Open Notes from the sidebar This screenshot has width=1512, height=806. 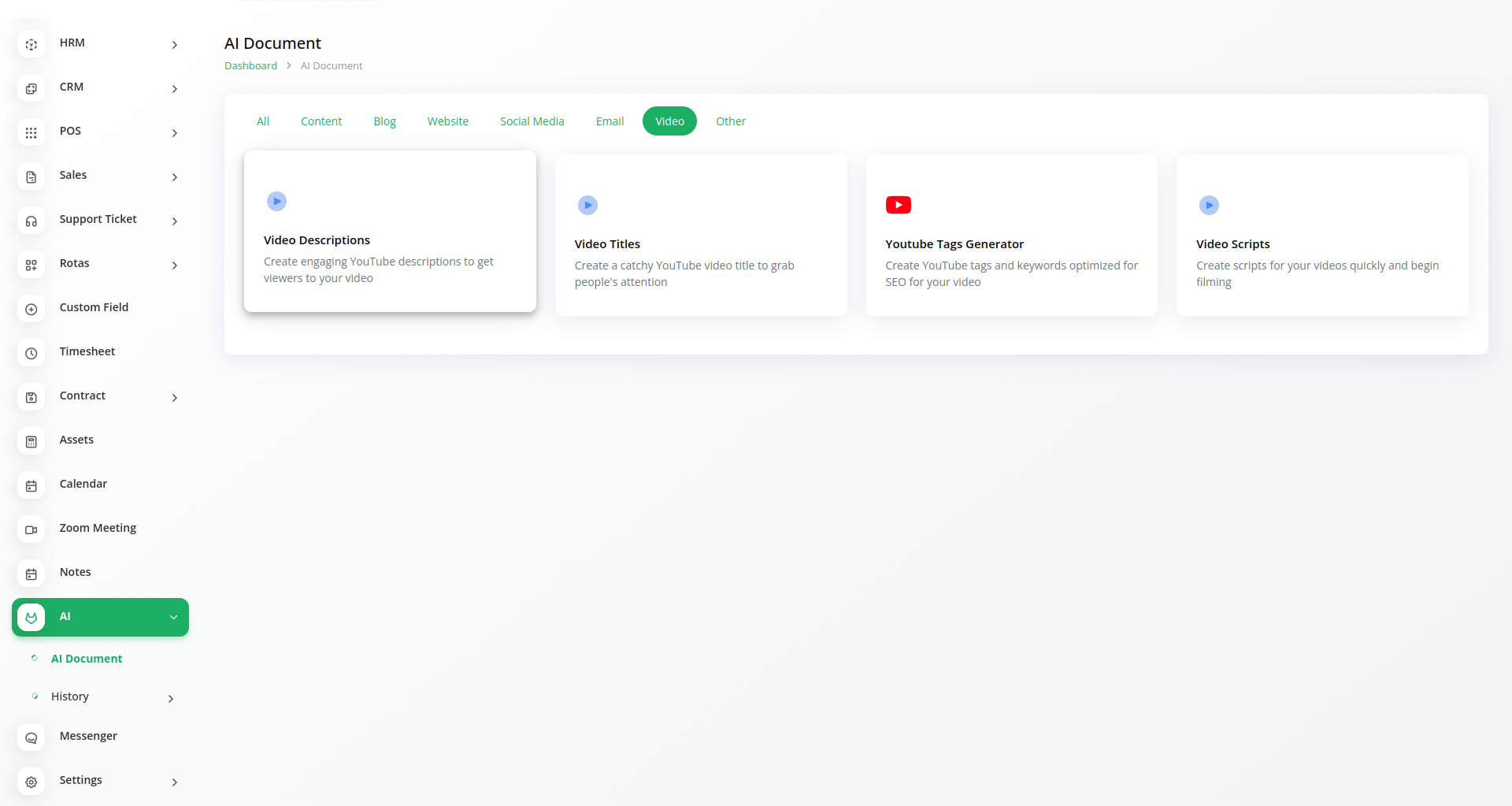[x=76, y=572]
